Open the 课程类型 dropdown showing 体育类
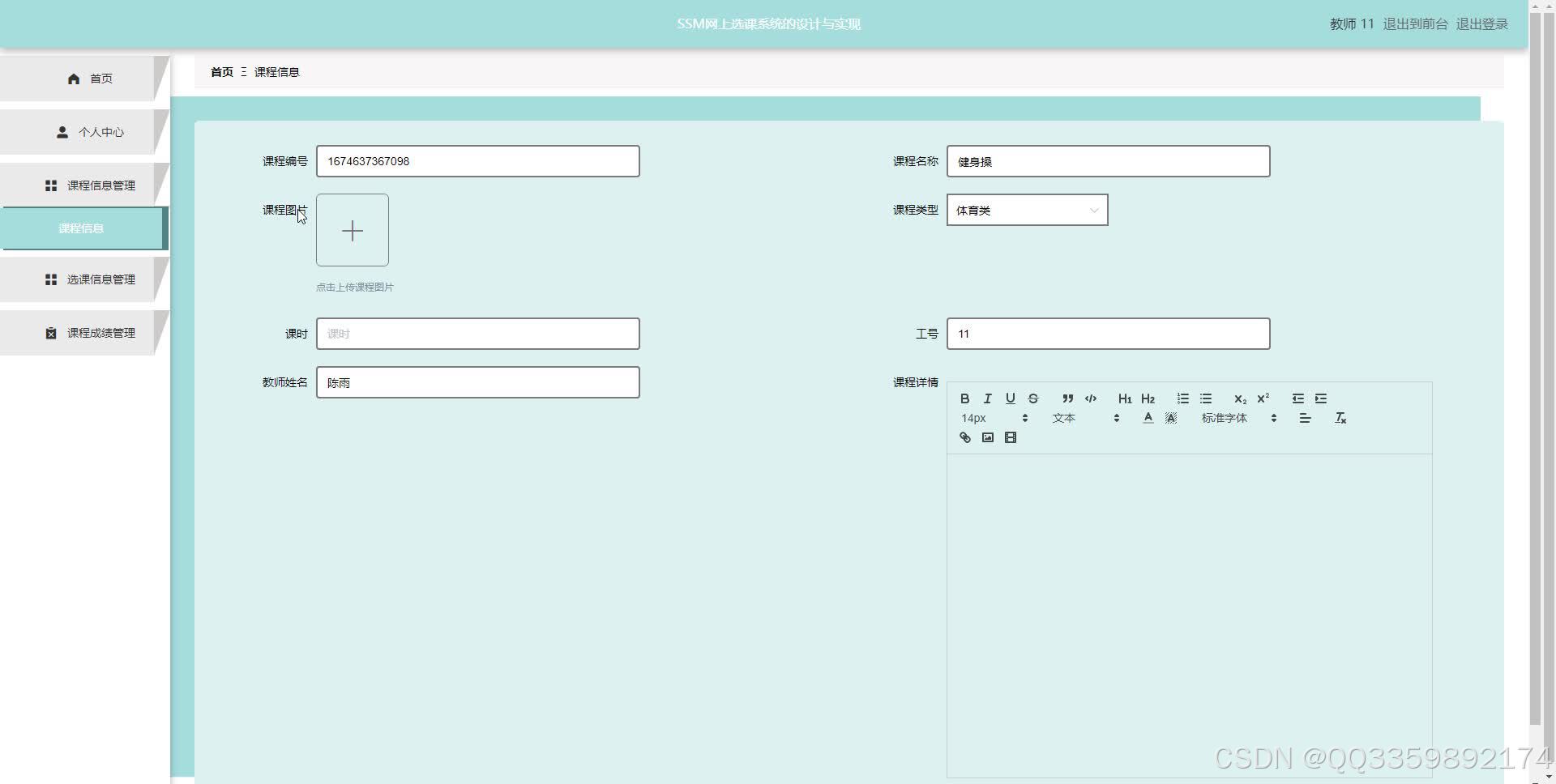The image size is (1556, 784). 1027,210
